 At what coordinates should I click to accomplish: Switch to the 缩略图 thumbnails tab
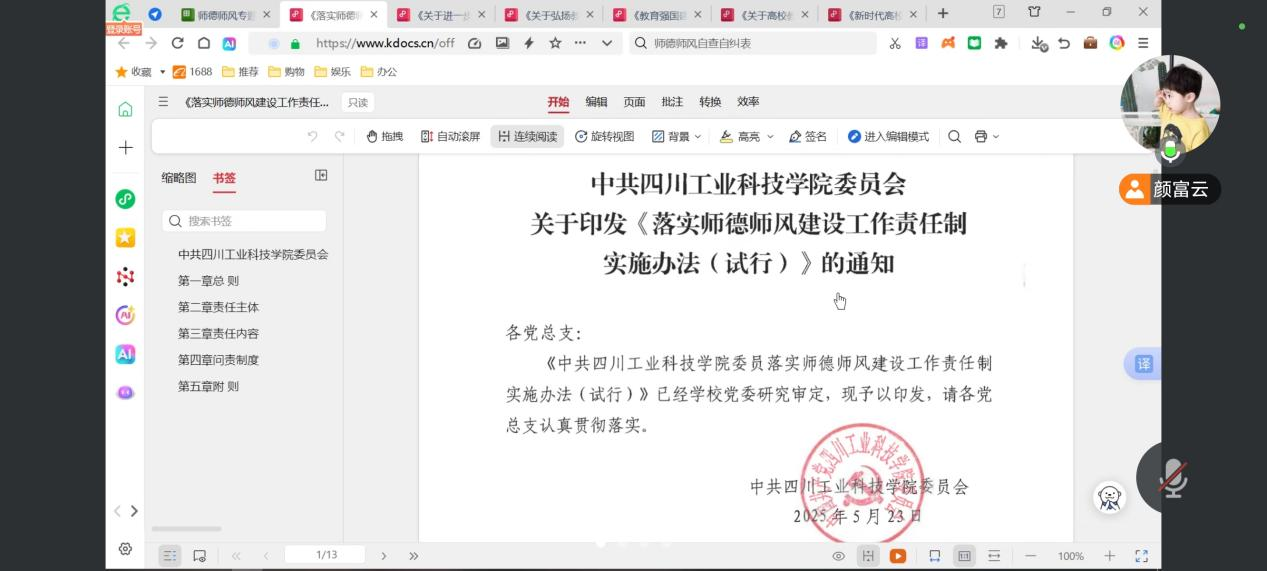(179, 178)
